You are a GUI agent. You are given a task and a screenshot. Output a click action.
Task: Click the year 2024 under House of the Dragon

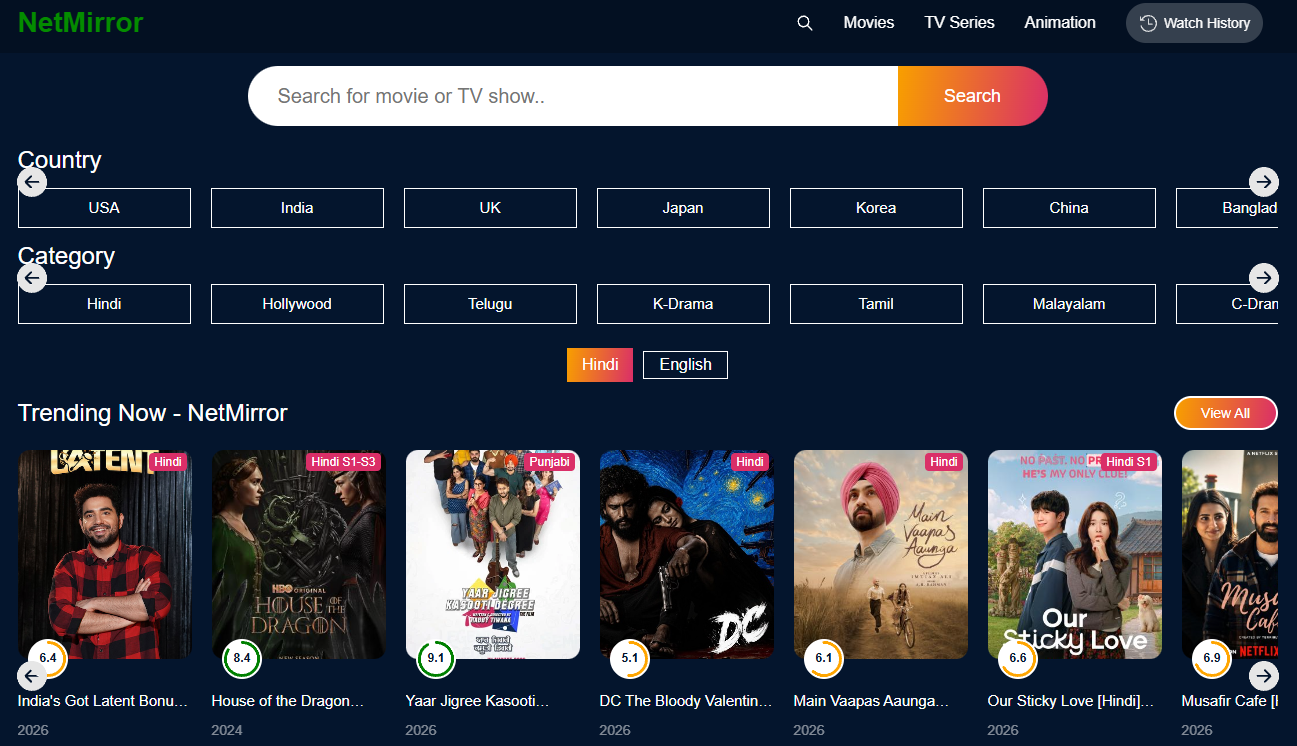pos(227,730)
